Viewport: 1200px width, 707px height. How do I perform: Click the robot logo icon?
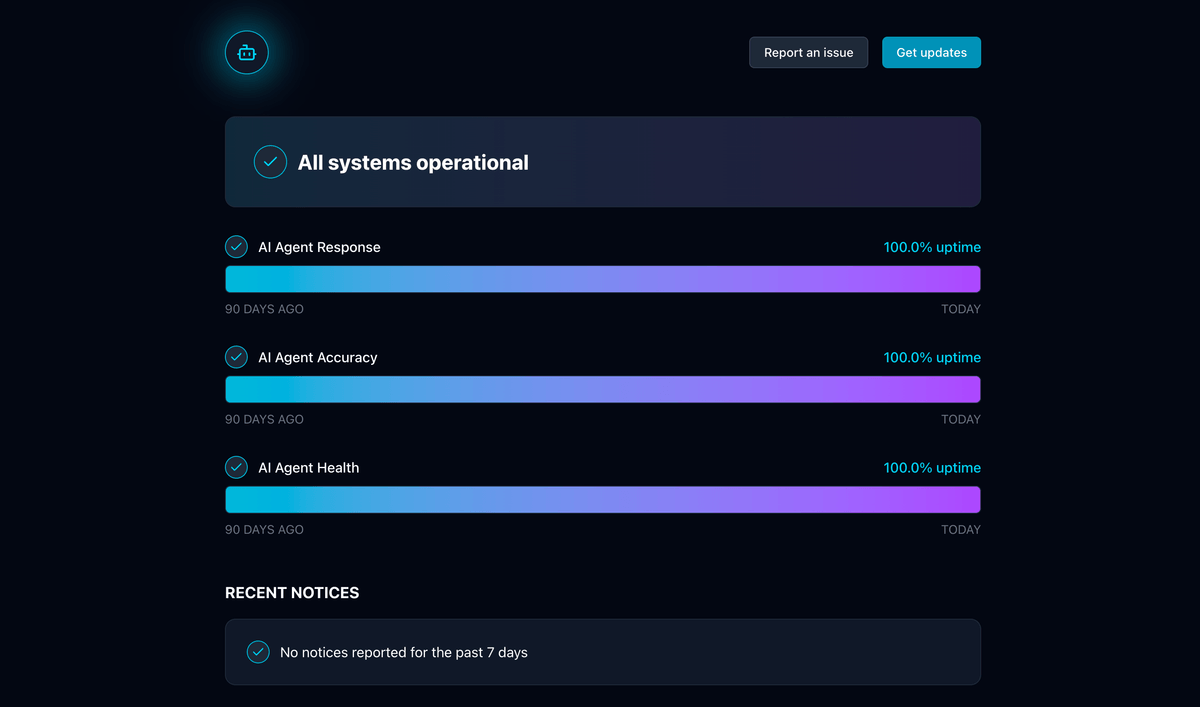point(247,52)
